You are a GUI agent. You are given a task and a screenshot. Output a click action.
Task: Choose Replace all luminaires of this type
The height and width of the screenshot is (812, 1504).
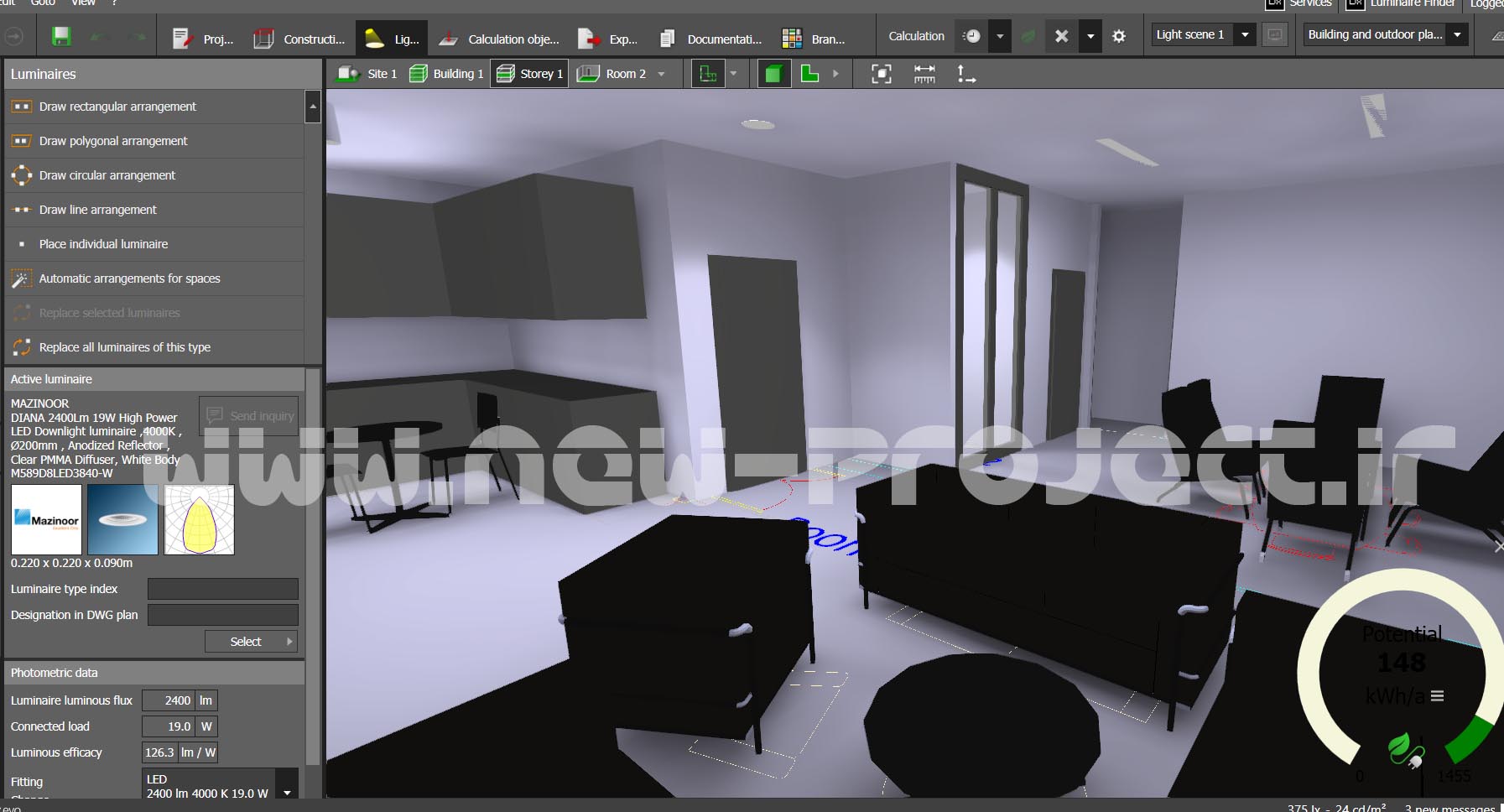click(x=154, y=347)
